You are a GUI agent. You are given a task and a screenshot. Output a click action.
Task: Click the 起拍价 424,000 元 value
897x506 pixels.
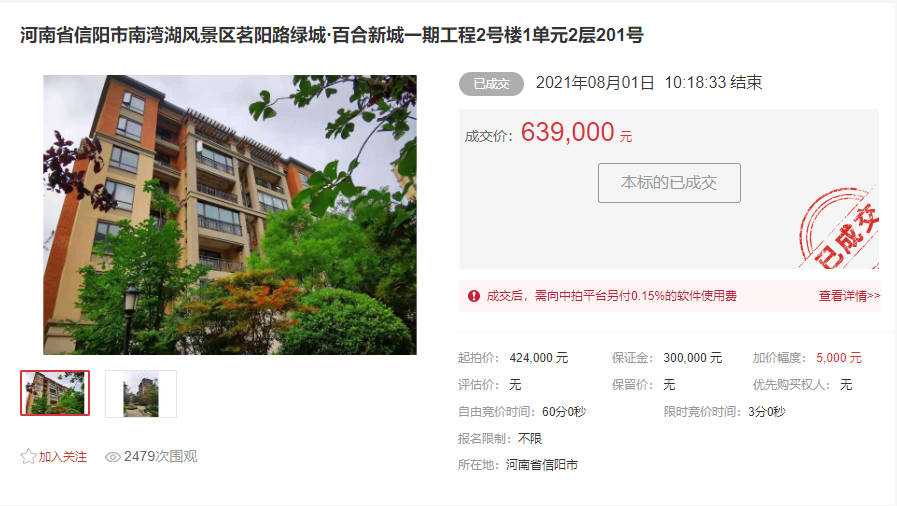pos(538,358)
